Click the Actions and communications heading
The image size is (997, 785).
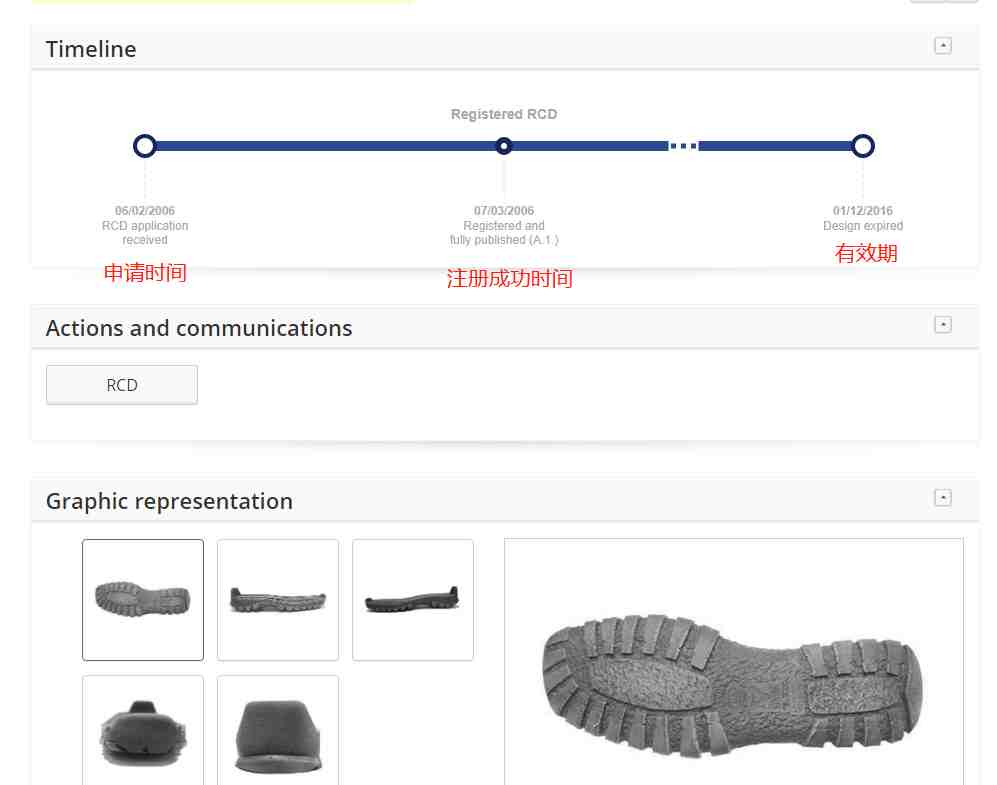(199, 328)
